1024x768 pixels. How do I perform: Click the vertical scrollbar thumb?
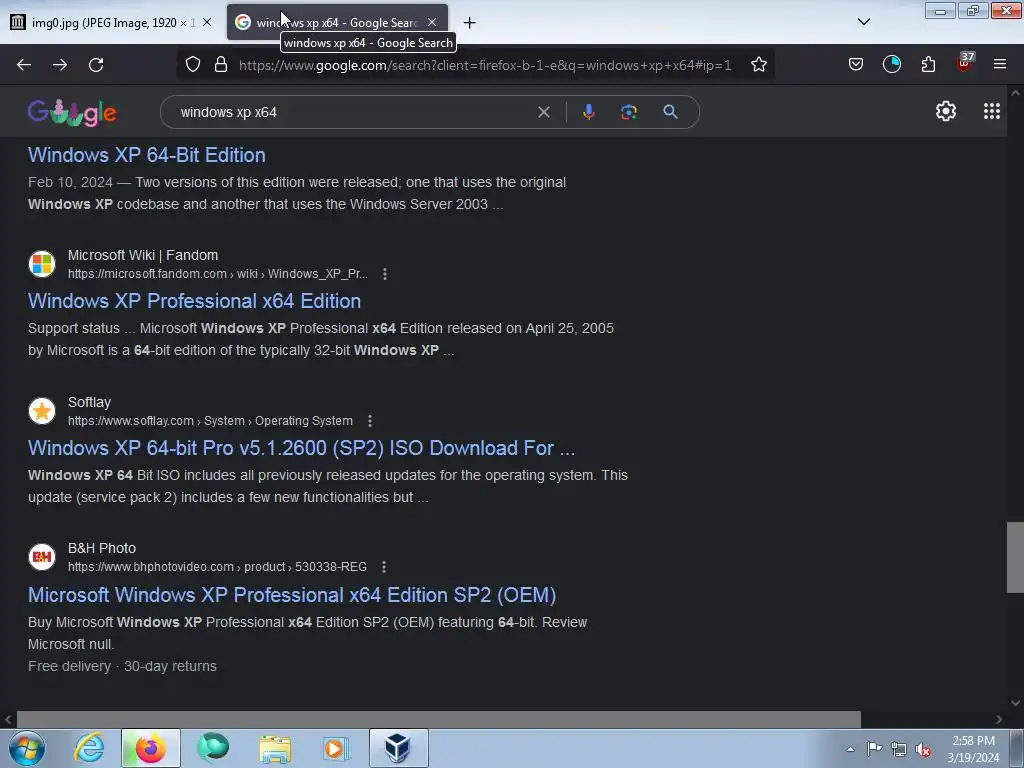(1015, 557)
